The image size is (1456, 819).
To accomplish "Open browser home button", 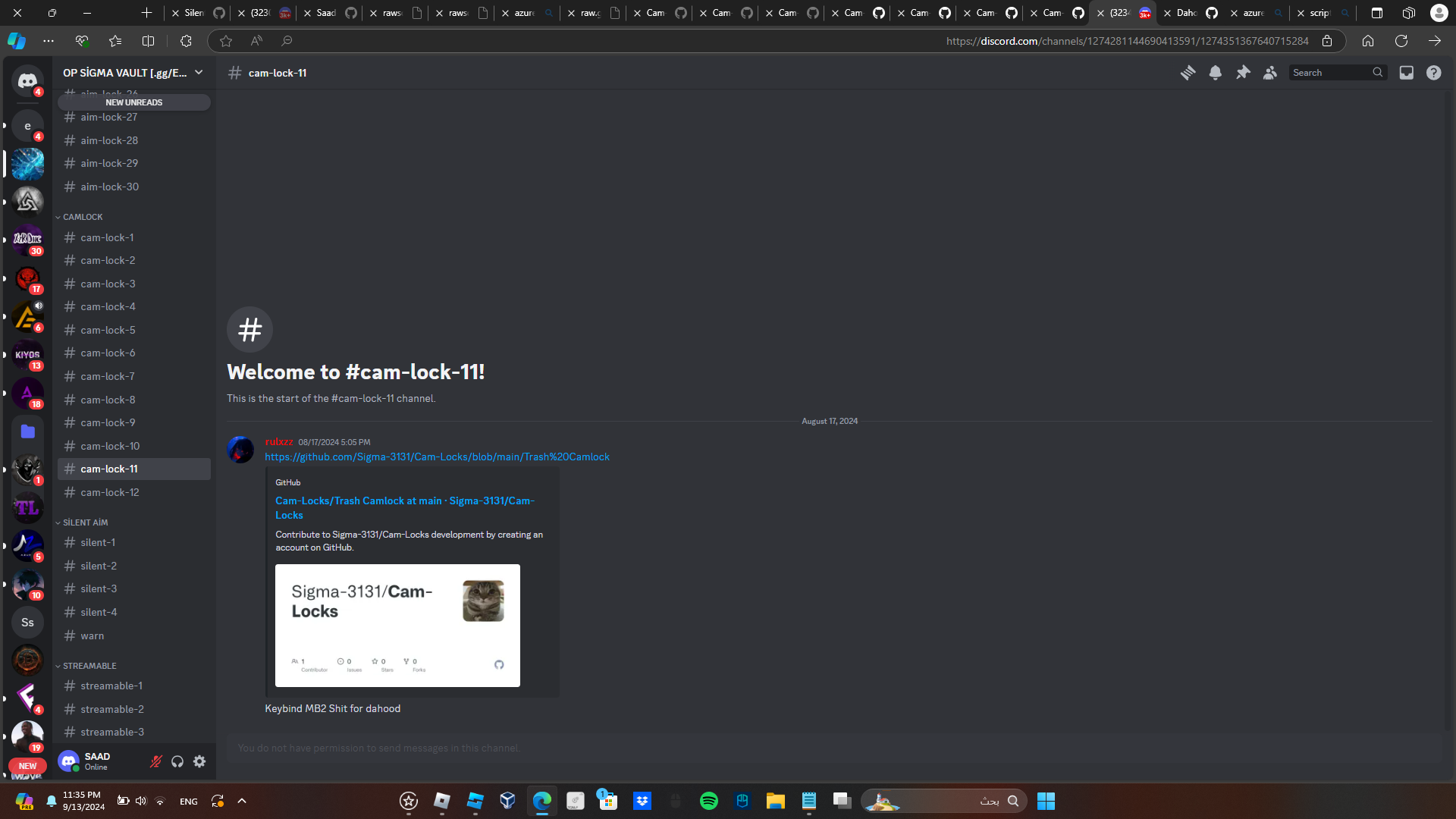I will [1367, 41].
